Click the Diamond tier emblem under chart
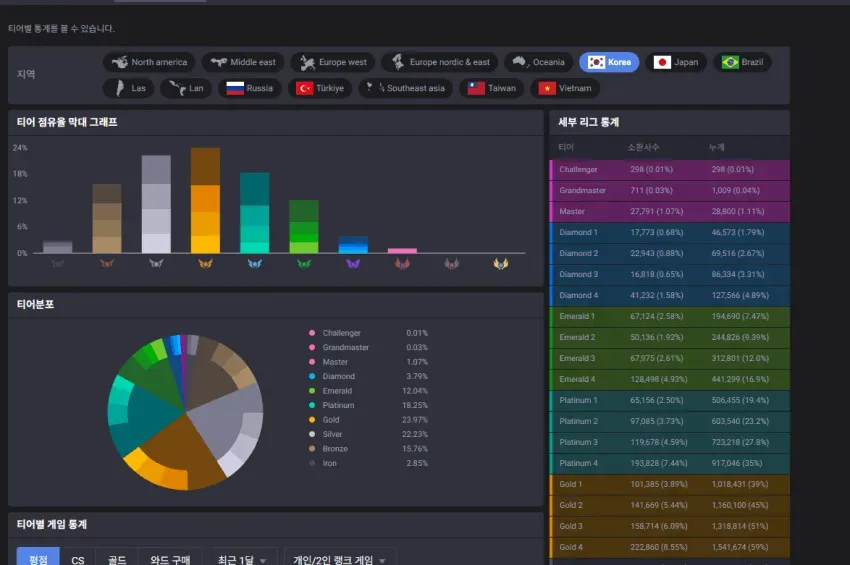The width and height of the screenshot is (850, 565). click(353, 264)
